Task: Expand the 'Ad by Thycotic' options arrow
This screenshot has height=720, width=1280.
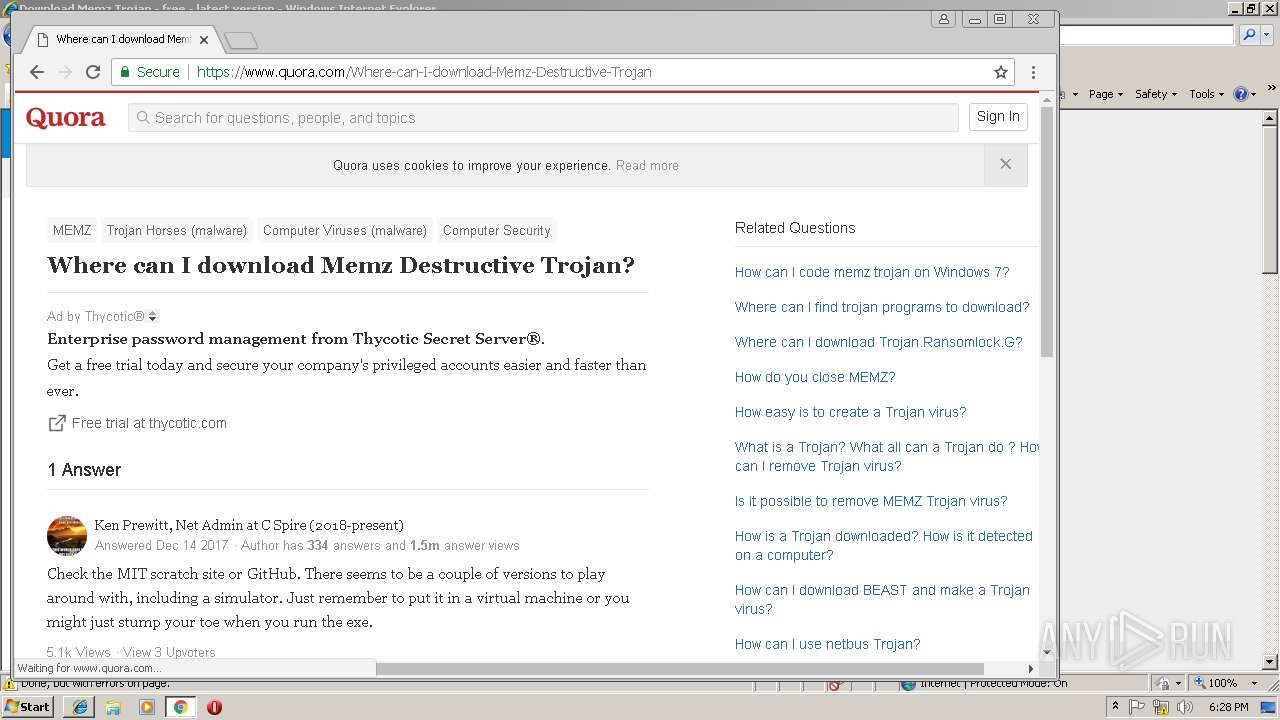Action: tap(153, 317)
